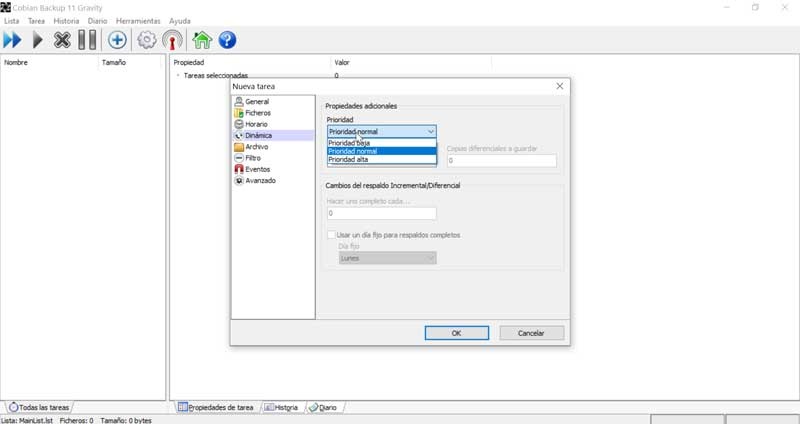Switch to Diario bottom tab
Viewport: 800px width, 424px height.
tap(323, 407)
